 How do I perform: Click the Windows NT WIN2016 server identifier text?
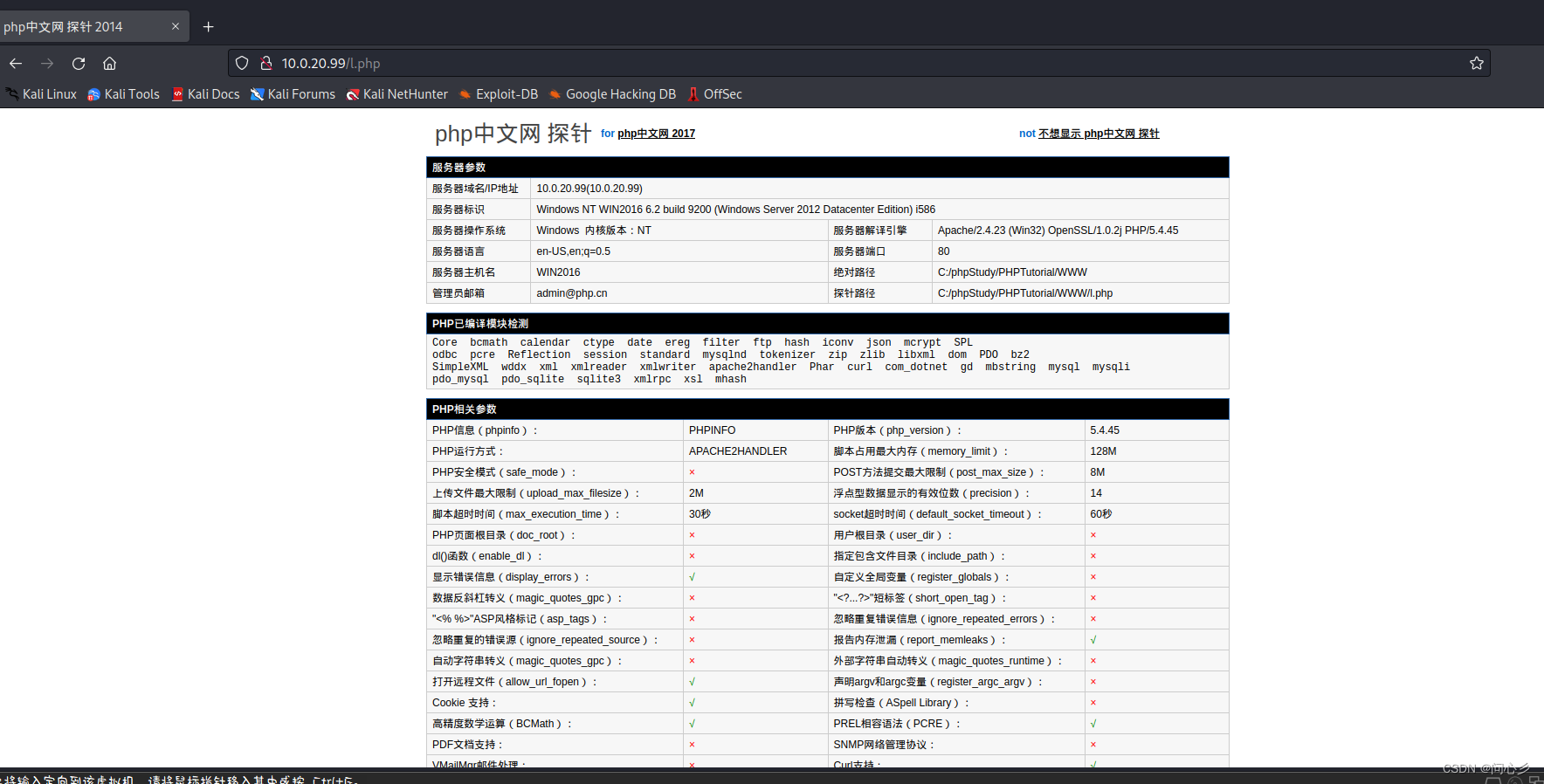(735, 210)
